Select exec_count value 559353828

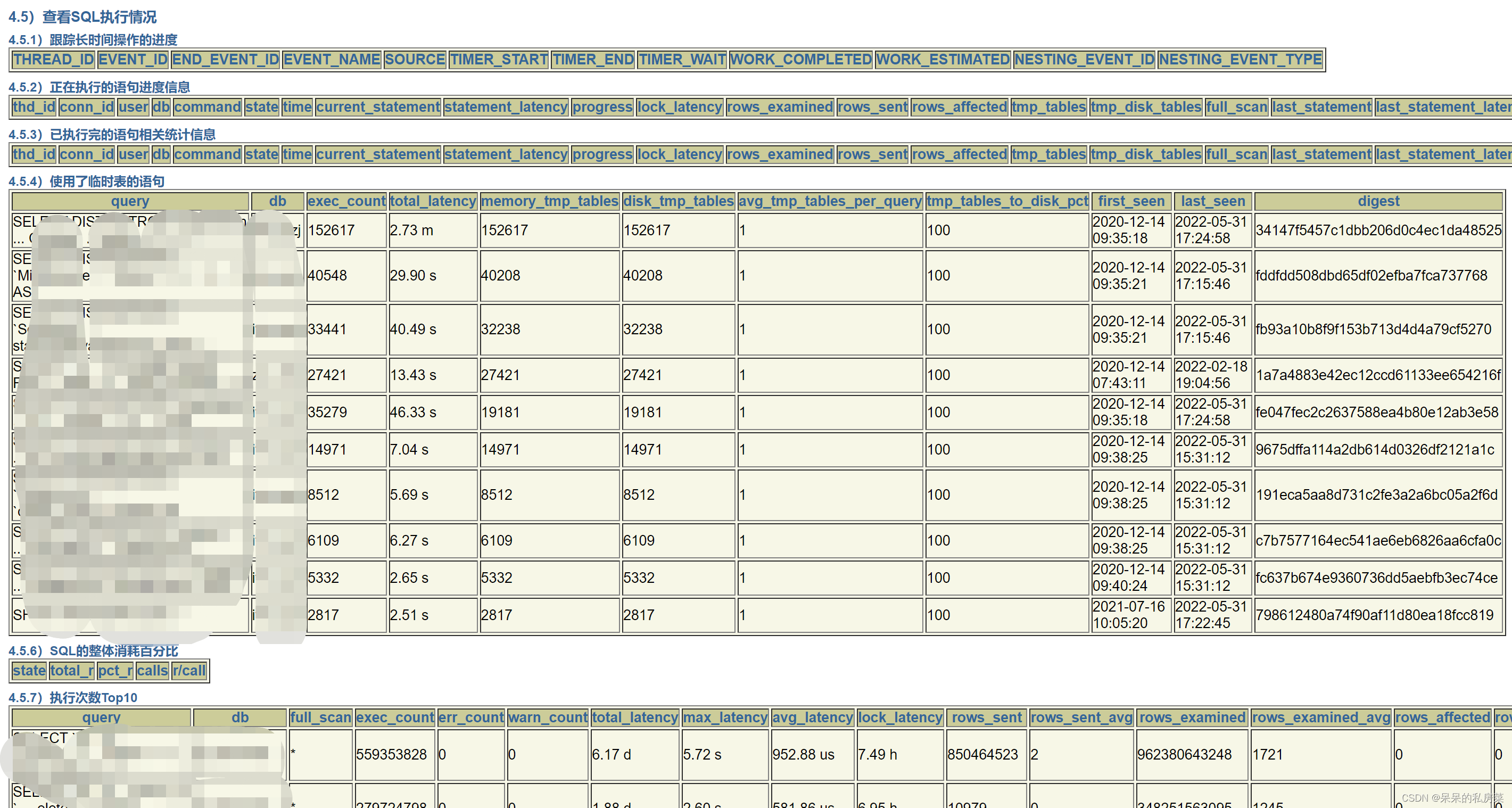[392, 755]
